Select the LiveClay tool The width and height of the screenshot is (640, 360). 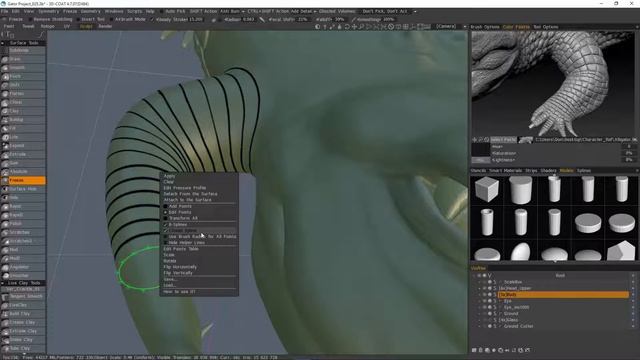pyautogui.click(x=23, y=305)
